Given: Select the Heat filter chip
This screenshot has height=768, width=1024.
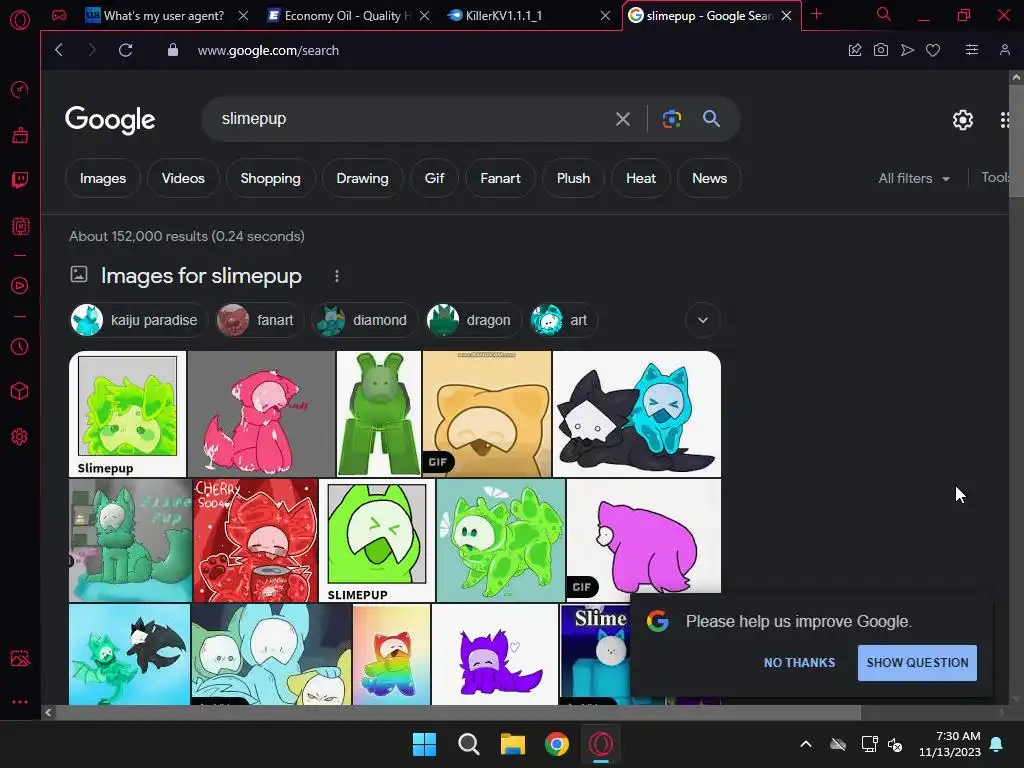Looking at the screenshot, I should tap(641, 178).
